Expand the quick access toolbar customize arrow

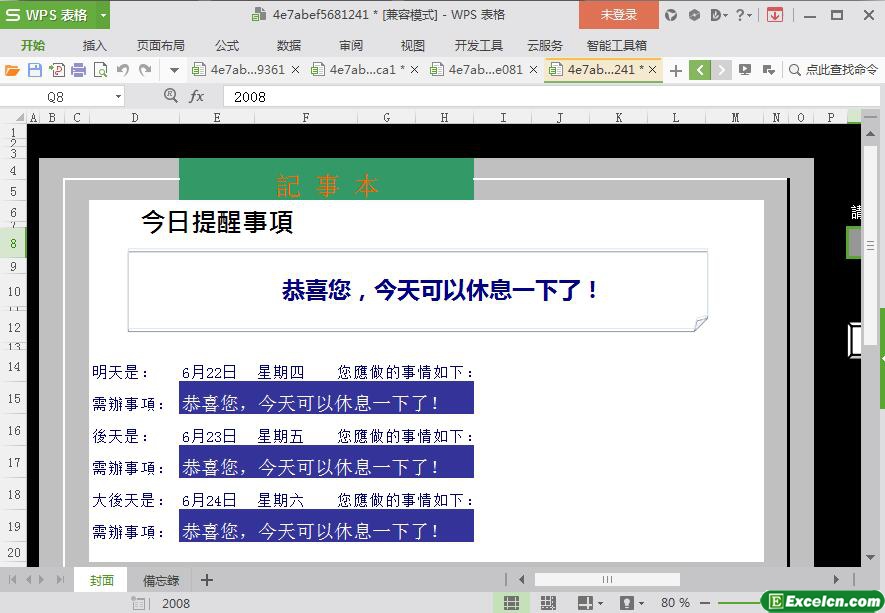(x=174, y=70)
